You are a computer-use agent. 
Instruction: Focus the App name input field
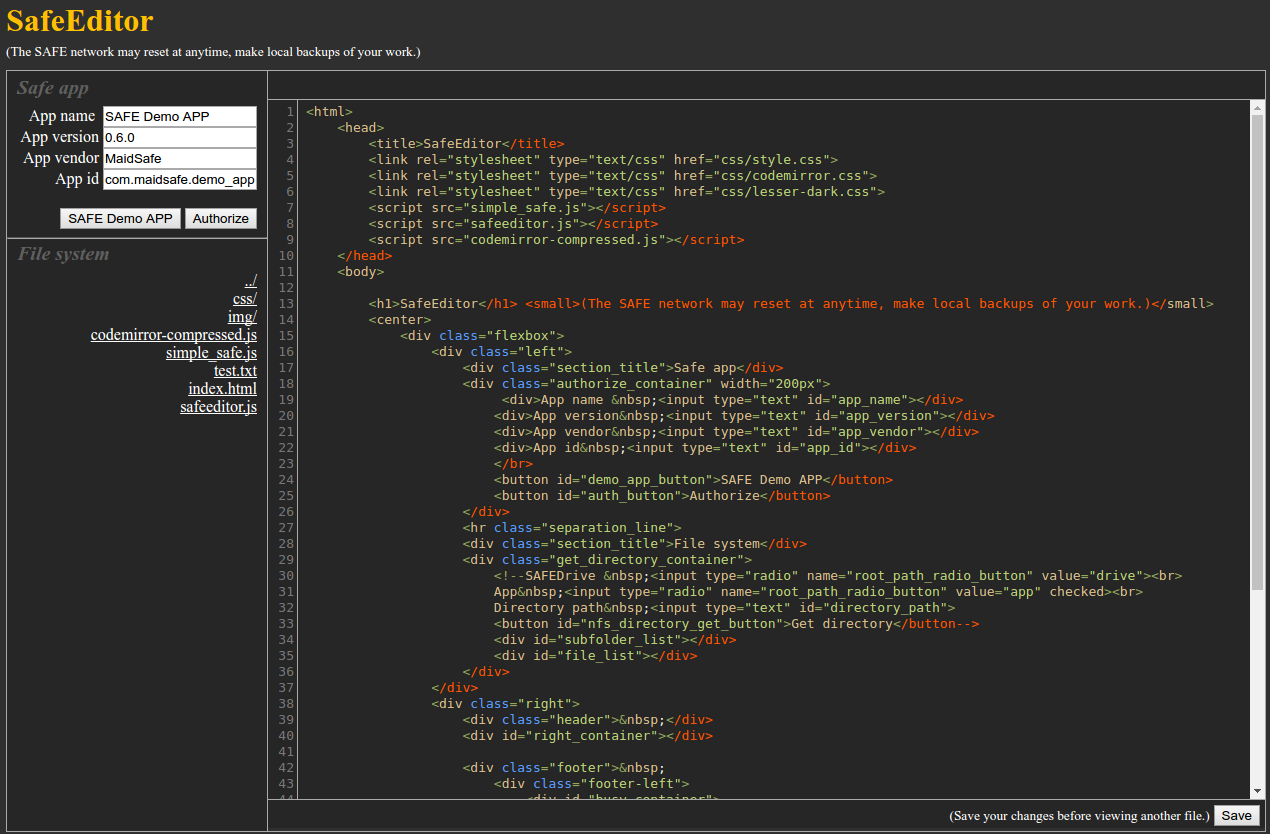[x=180, y=116]
